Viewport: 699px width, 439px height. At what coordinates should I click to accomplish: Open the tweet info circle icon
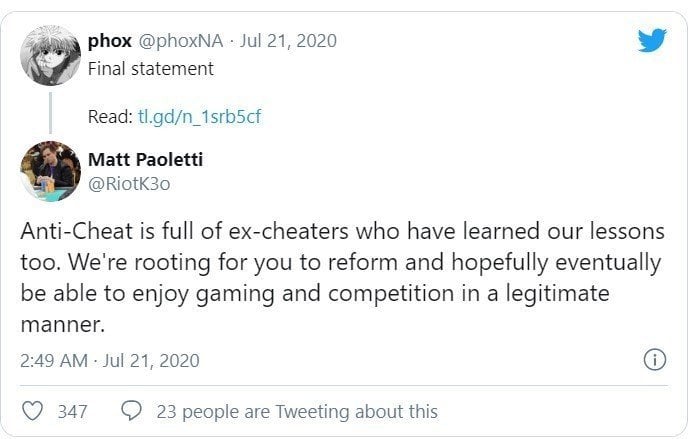click(x=655, y=359)
